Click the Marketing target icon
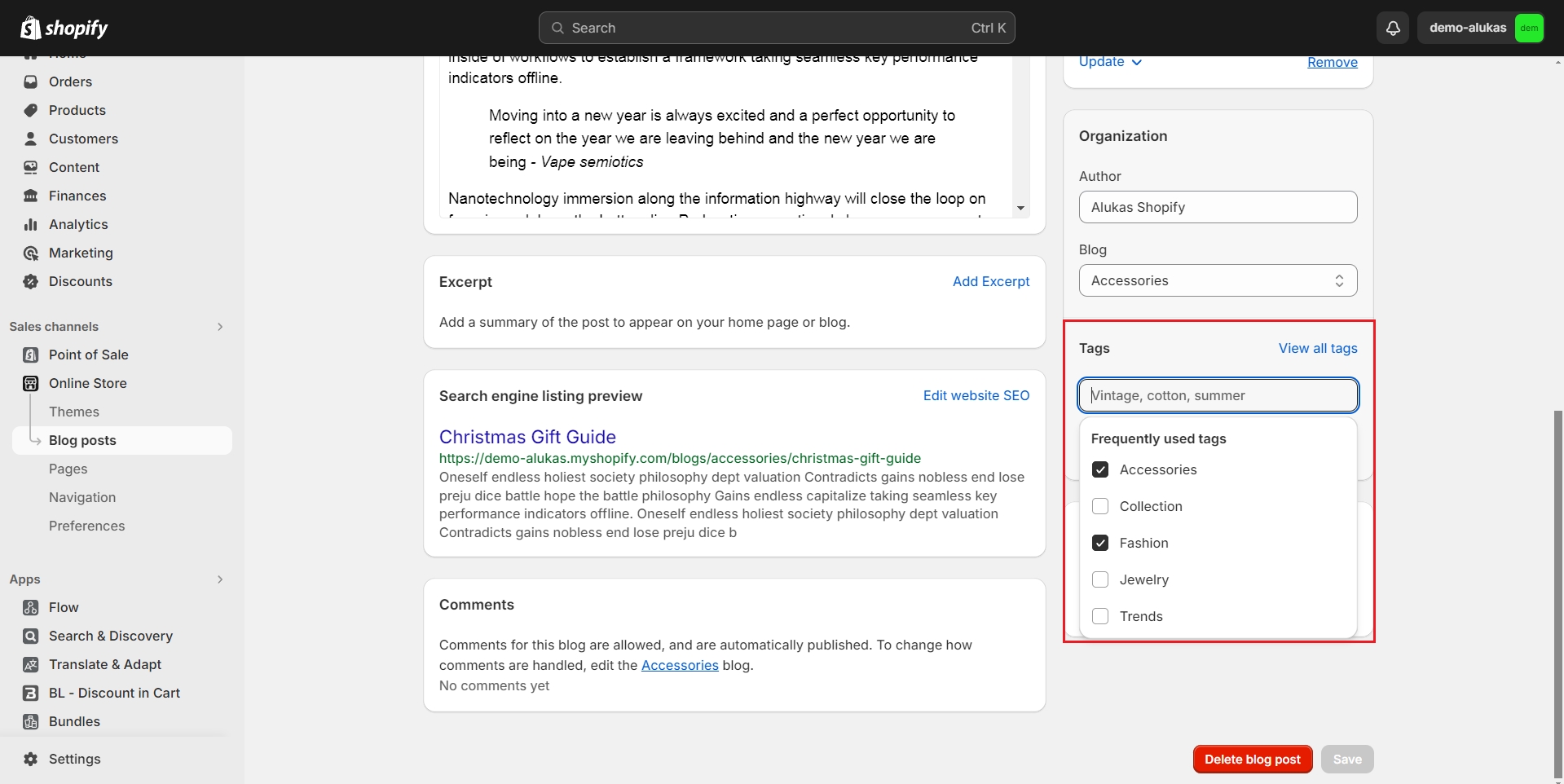This screenshot has width=1564, height=784. coord(31,253)
